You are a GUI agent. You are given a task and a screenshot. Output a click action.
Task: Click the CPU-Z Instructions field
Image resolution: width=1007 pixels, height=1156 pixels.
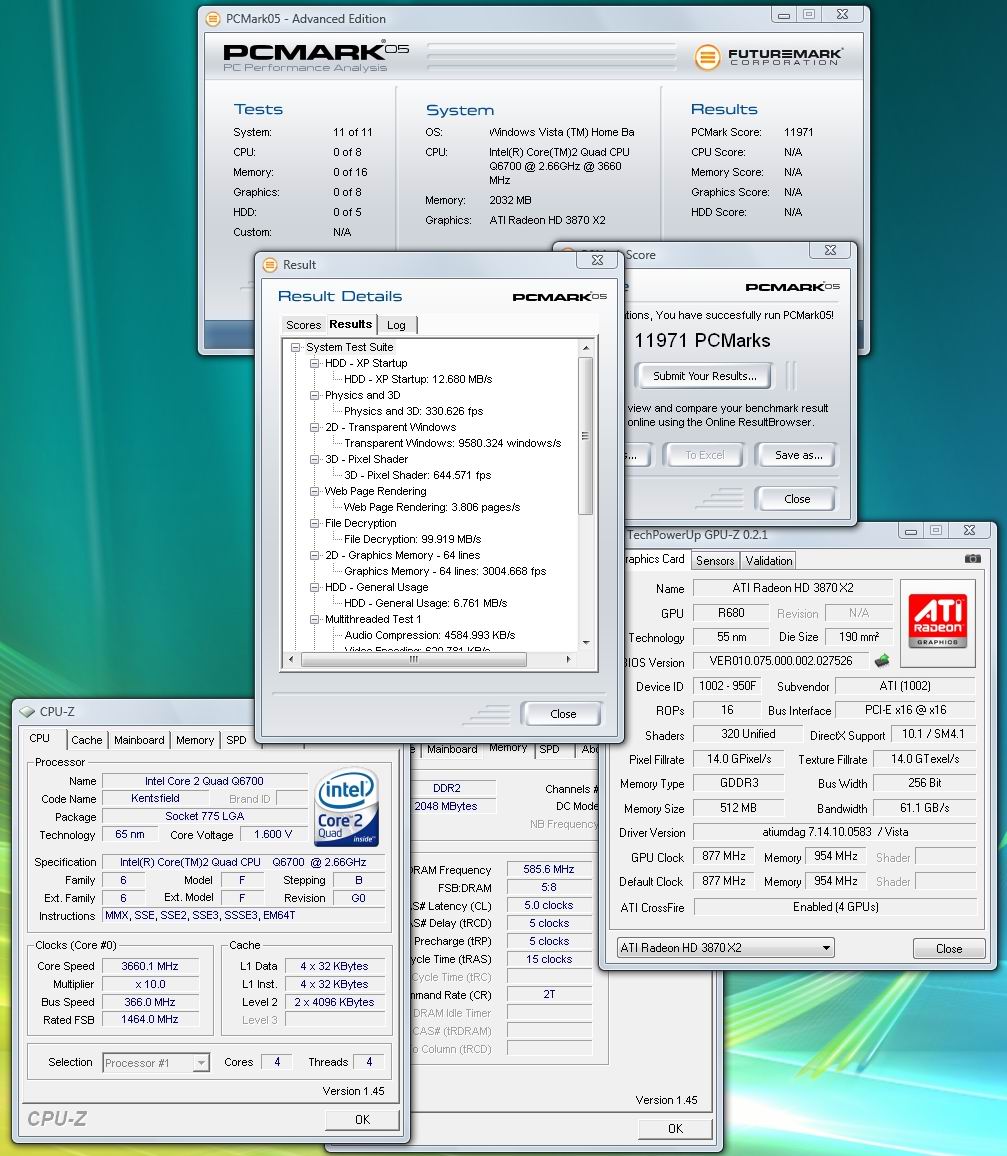click(243, 916)
